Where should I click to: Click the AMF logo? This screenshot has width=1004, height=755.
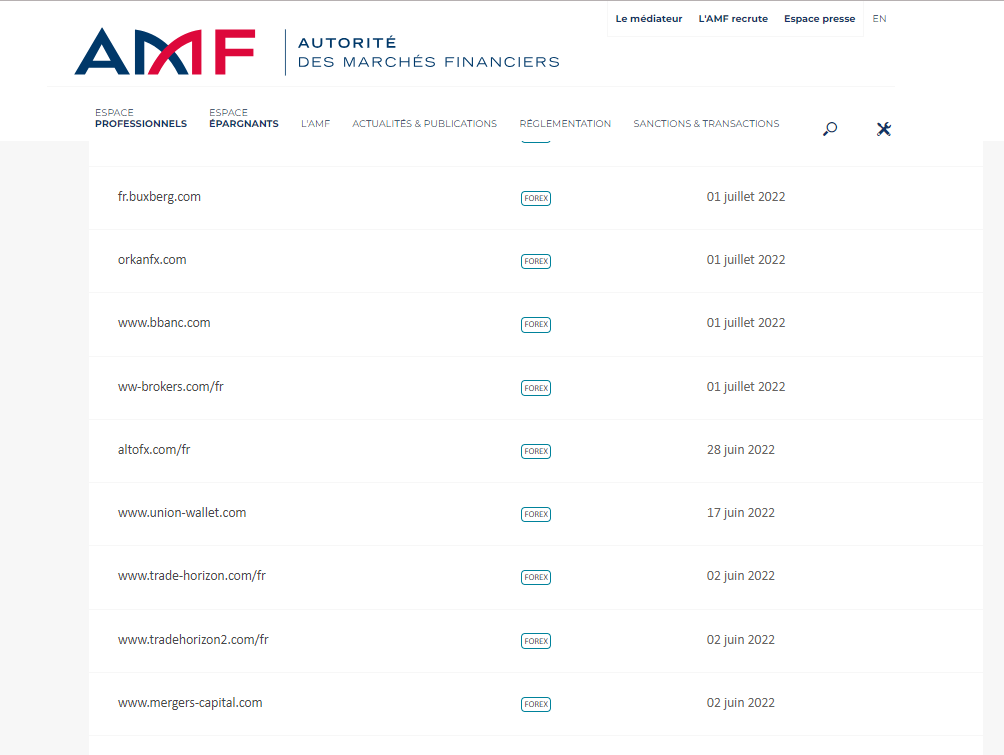coord(165,52)
